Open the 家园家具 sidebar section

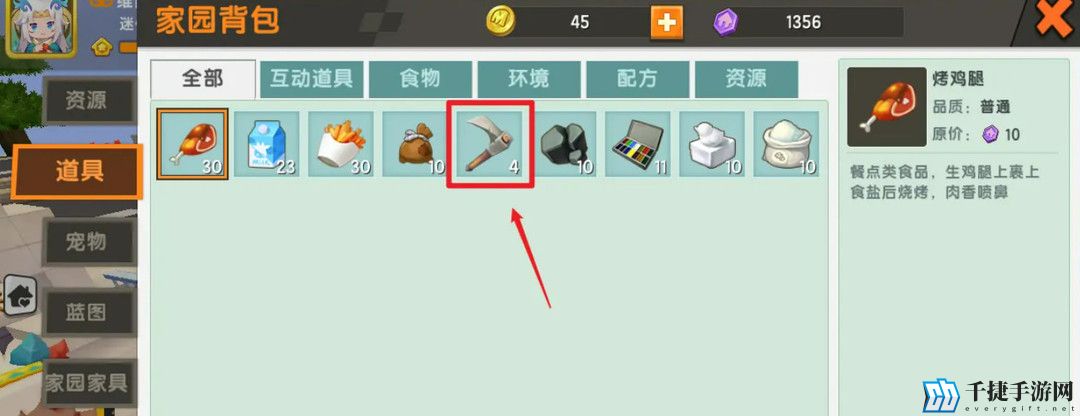point(87,383)
